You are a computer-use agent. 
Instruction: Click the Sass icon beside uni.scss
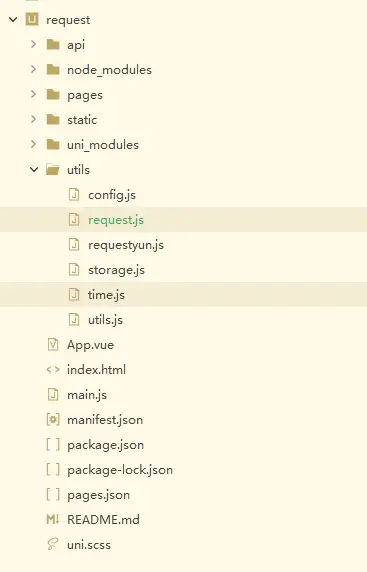(53, 544)
